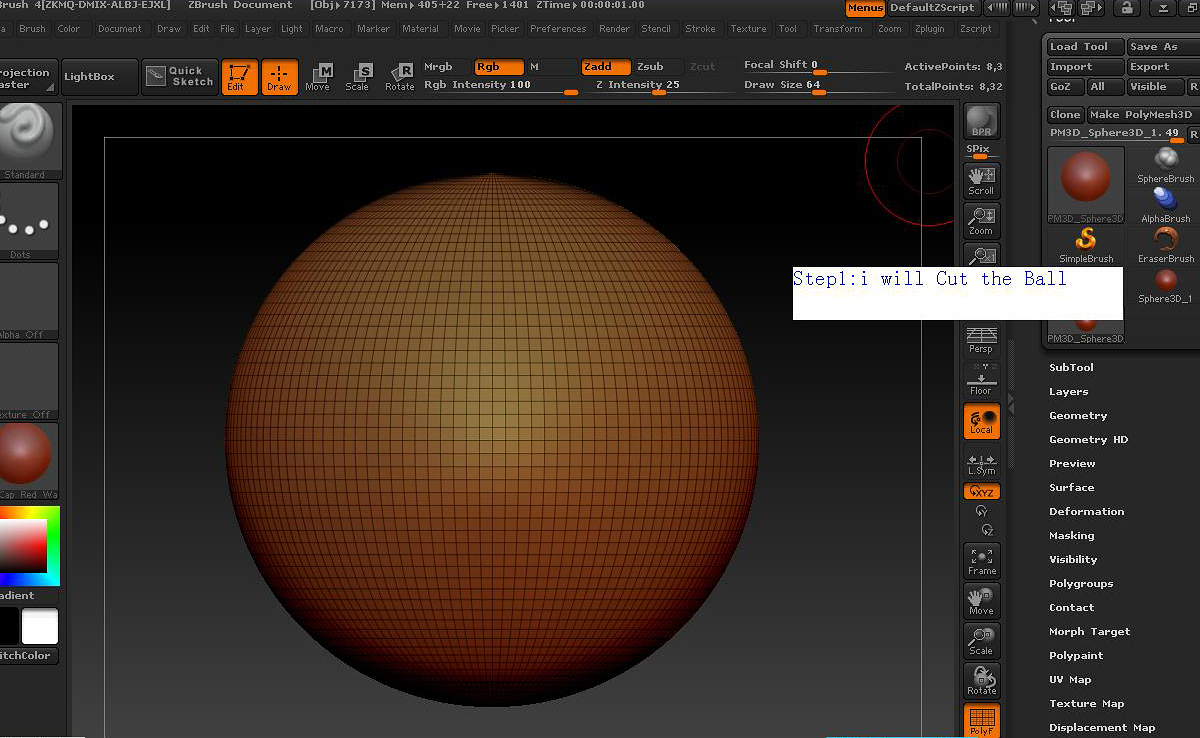Image resolution: width=1200 pixels, height=738 pixels.
Task: Click the Load Tool button
Action: (1084, 47)
